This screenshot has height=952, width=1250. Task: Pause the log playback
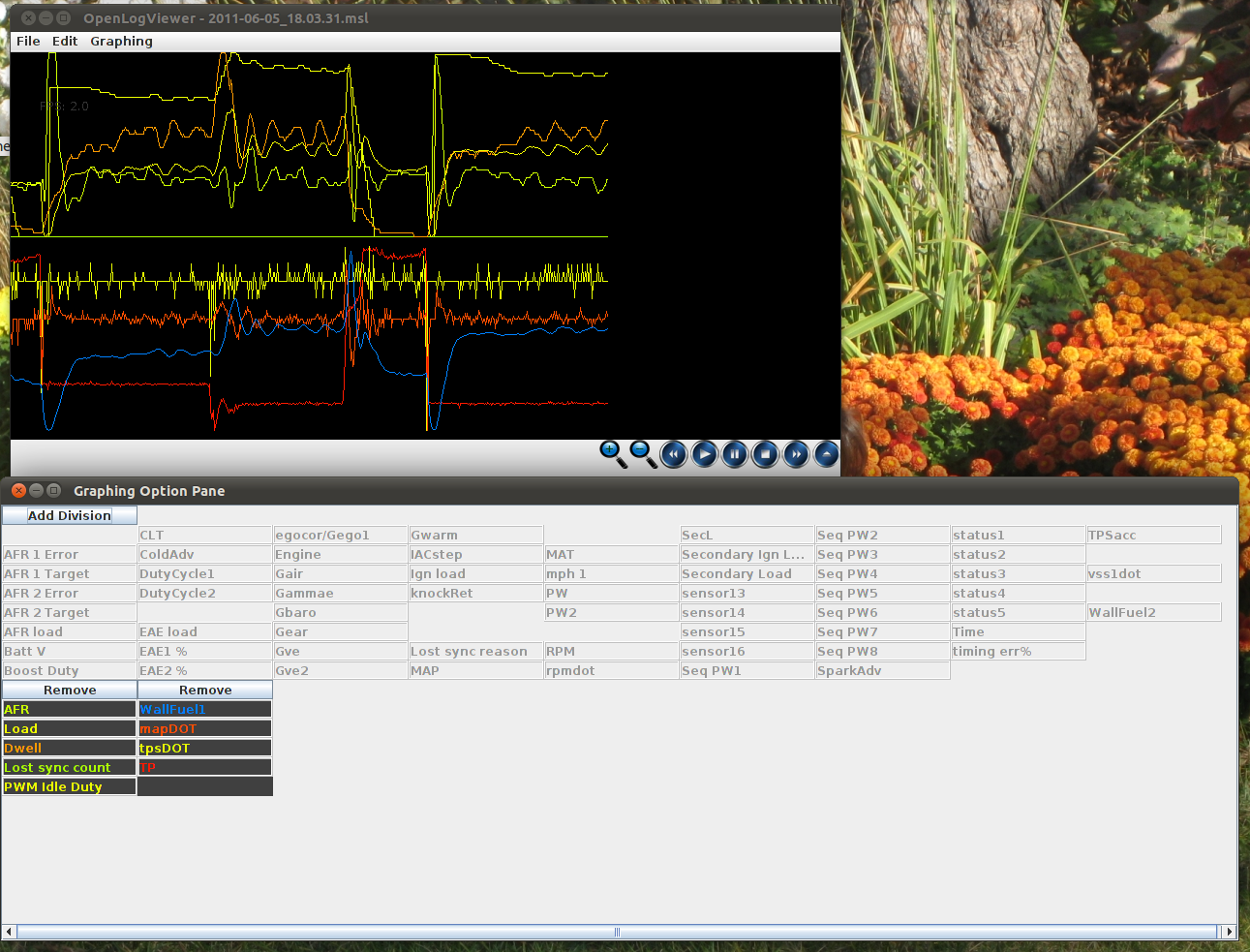735,453
